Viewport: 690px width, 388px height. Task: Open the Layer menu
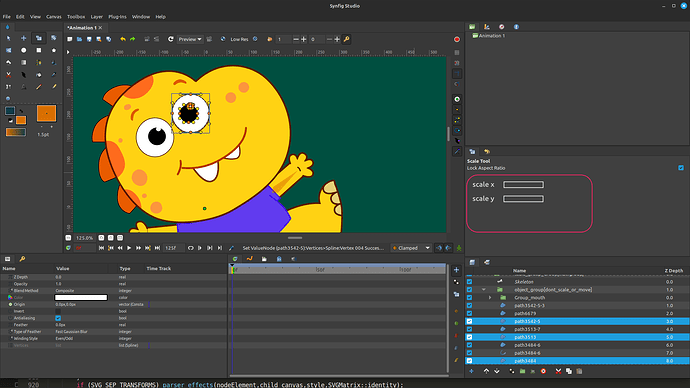(96, 17)
